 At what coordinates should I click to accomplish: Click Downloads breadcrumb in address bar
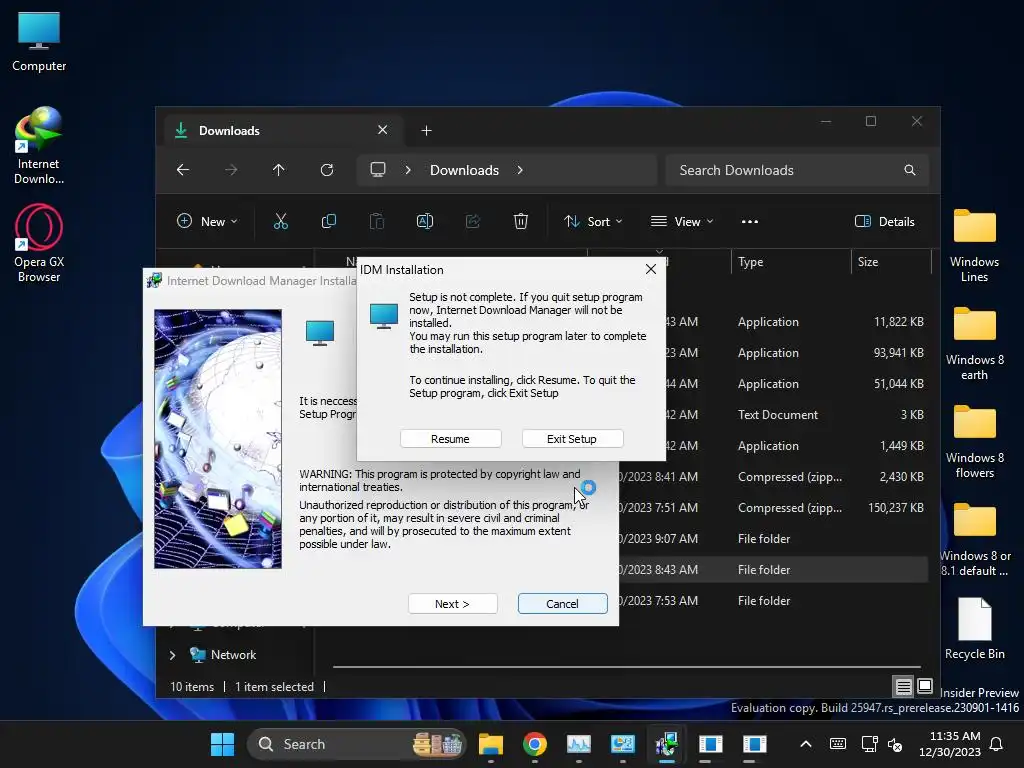coord(464,170)
